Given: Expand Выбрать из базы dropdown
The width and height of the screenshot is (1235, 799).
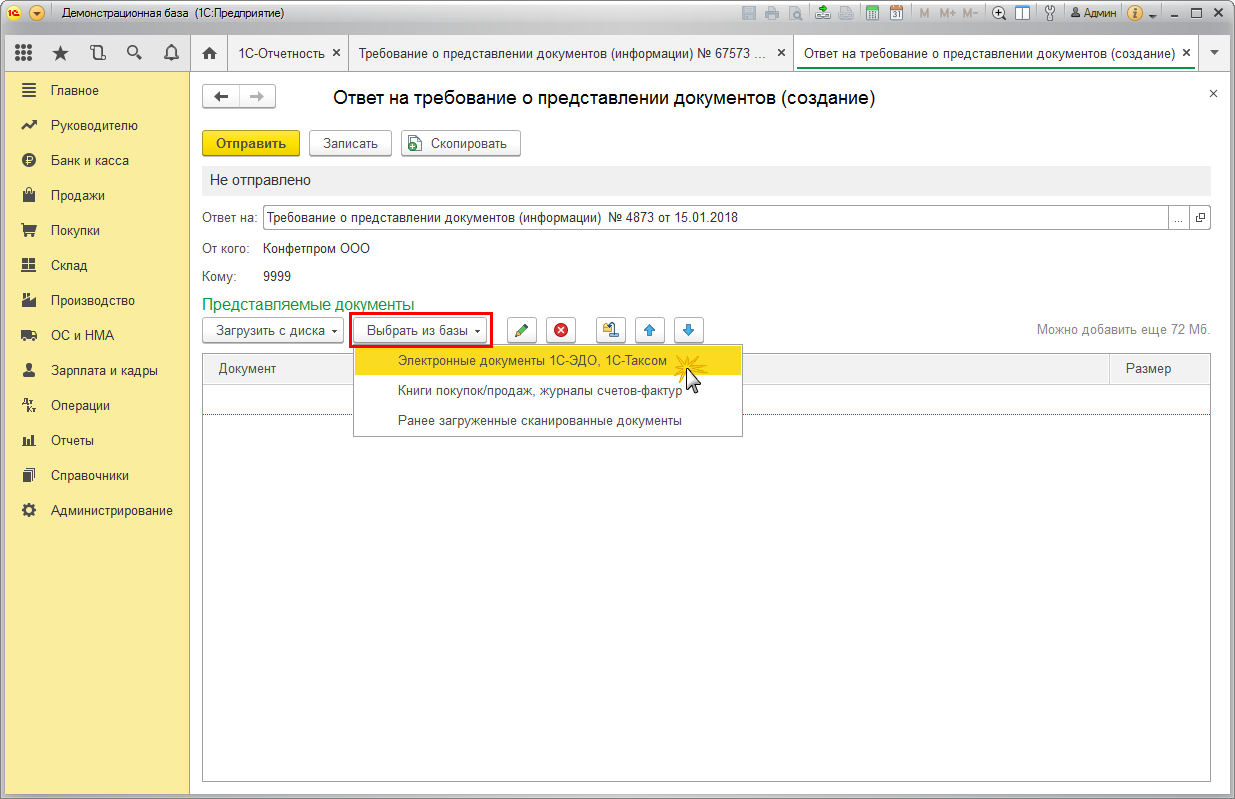Looking at the screenshot, I should 421,330.
